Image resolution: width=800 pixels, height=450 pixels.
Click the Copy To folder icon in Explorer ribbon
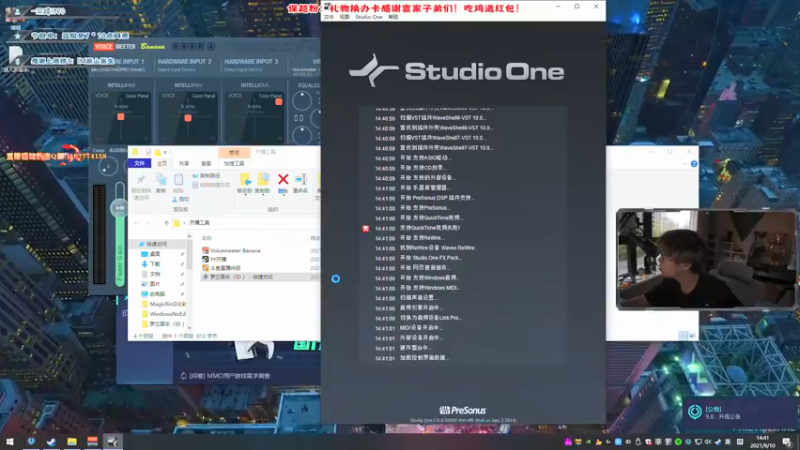263,179
